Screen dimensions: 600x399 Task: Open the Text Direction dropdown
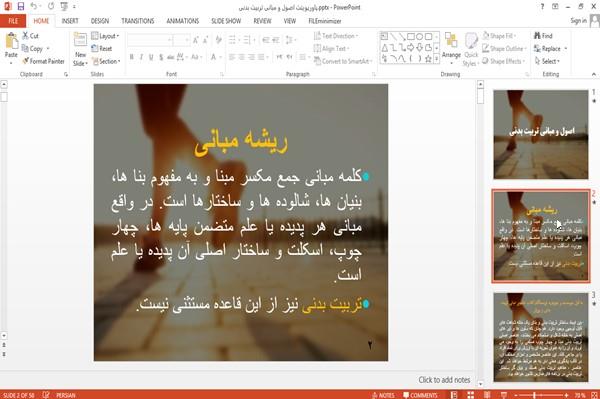336,36
